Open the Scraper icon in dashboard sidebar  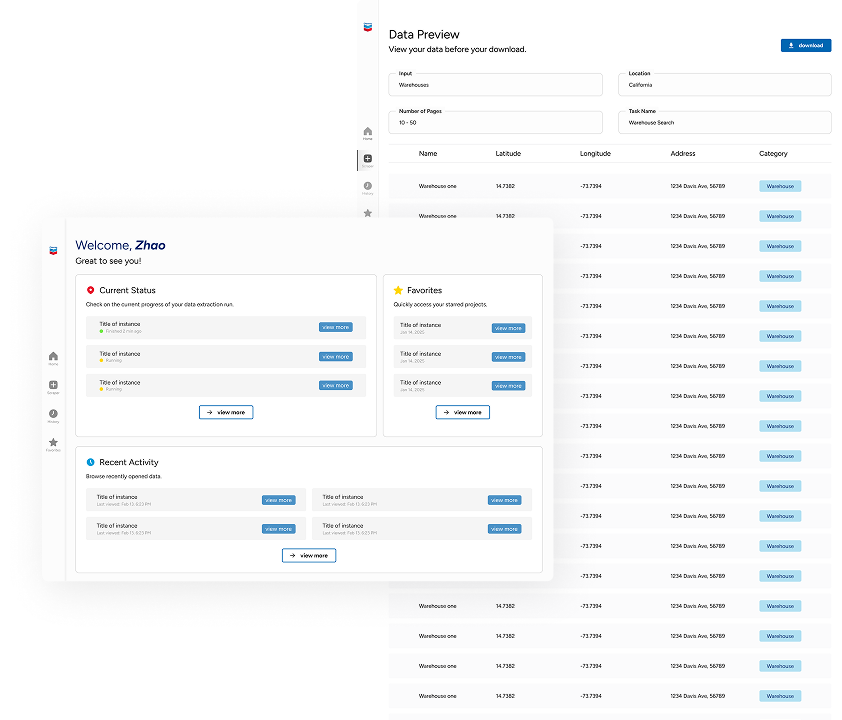(53, 386)
